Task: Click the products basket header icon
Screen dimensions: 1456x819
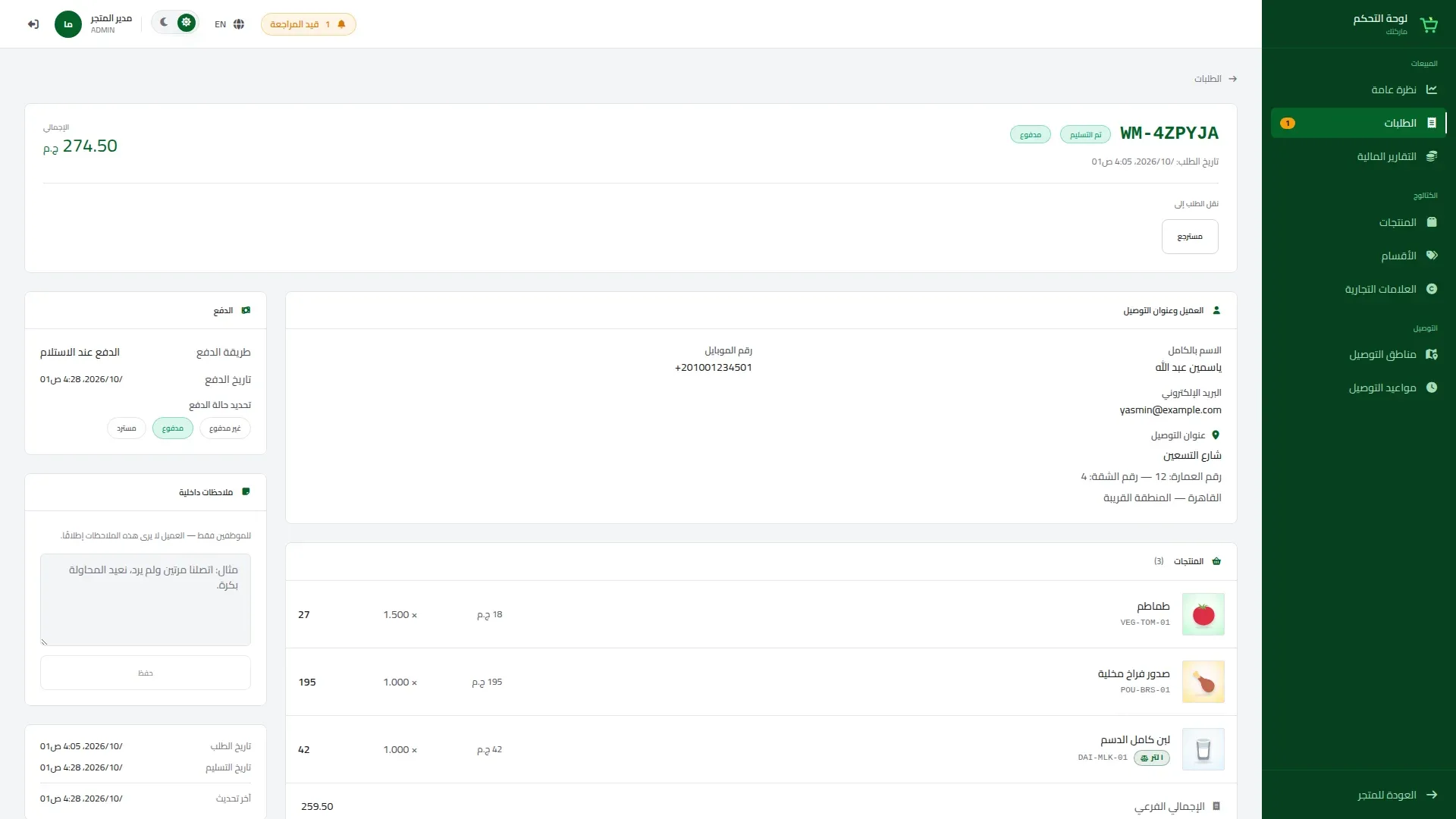Action: point(1216,561)
